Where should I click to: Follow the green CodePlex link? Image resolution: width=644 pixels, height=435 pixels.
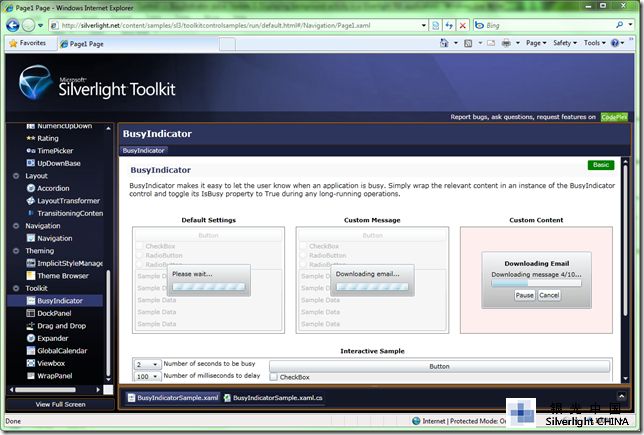tap(614, 117)
